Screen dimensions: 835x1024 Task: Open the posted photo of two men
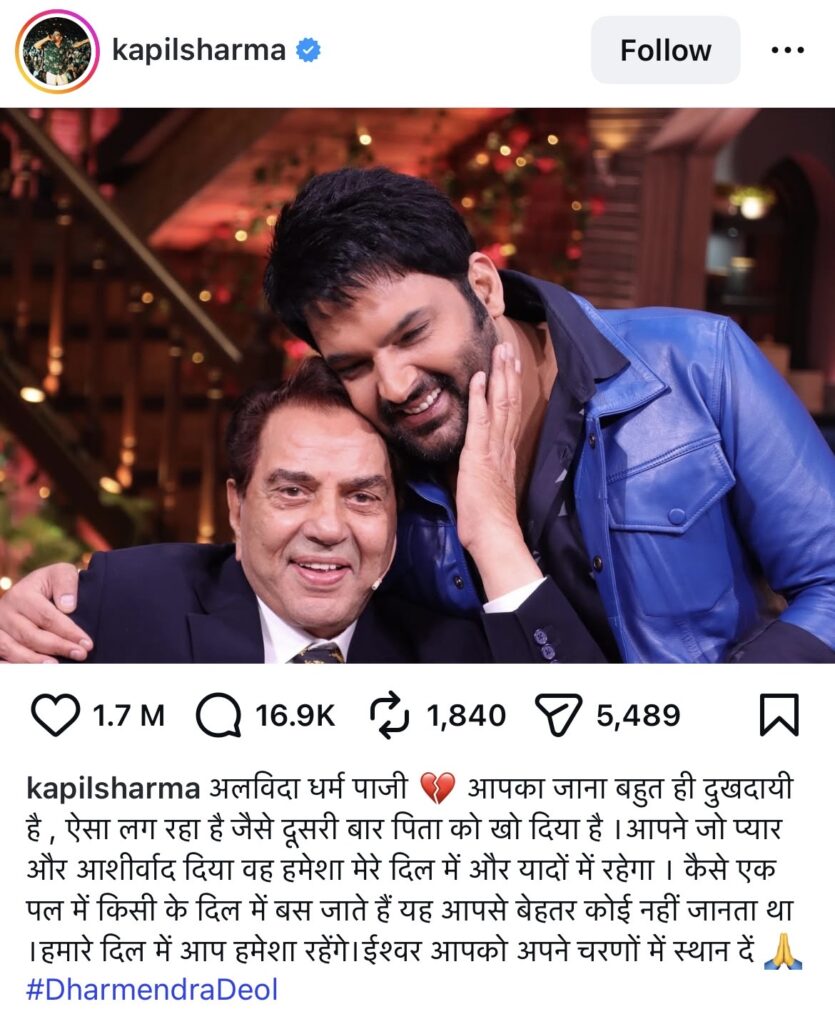(x=418, y=385)
